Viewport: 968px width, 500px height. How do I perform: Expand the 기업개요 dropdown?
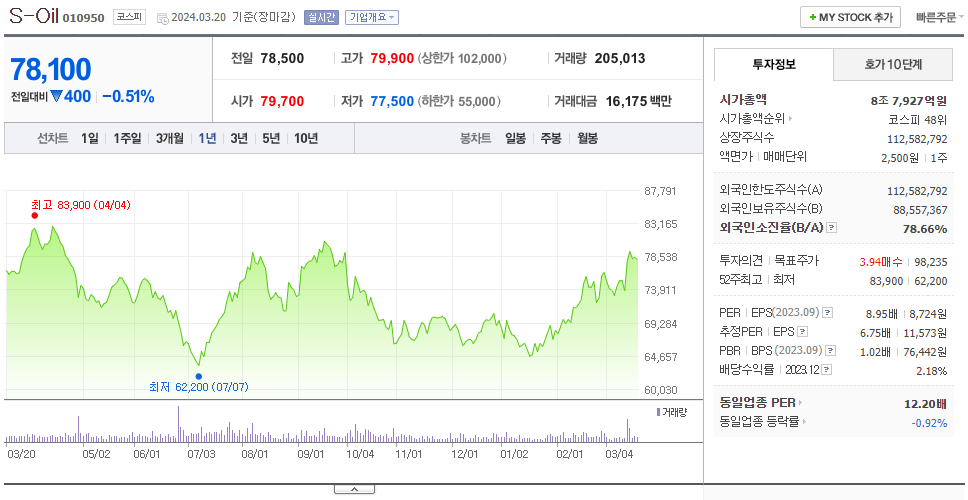(x=372, y=17)
